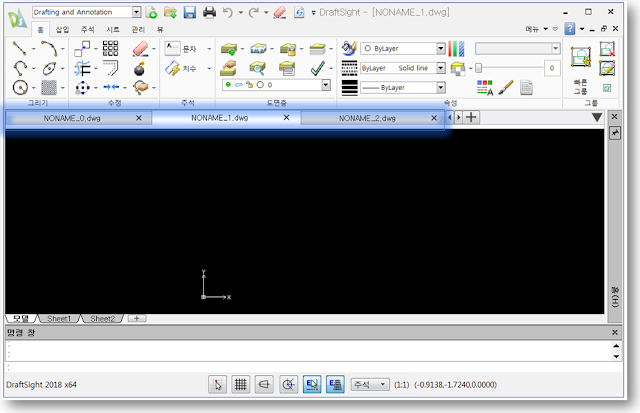640x413 pixels.
Task: Open the Sheet1 layout tab
Action: coord(59,318)
